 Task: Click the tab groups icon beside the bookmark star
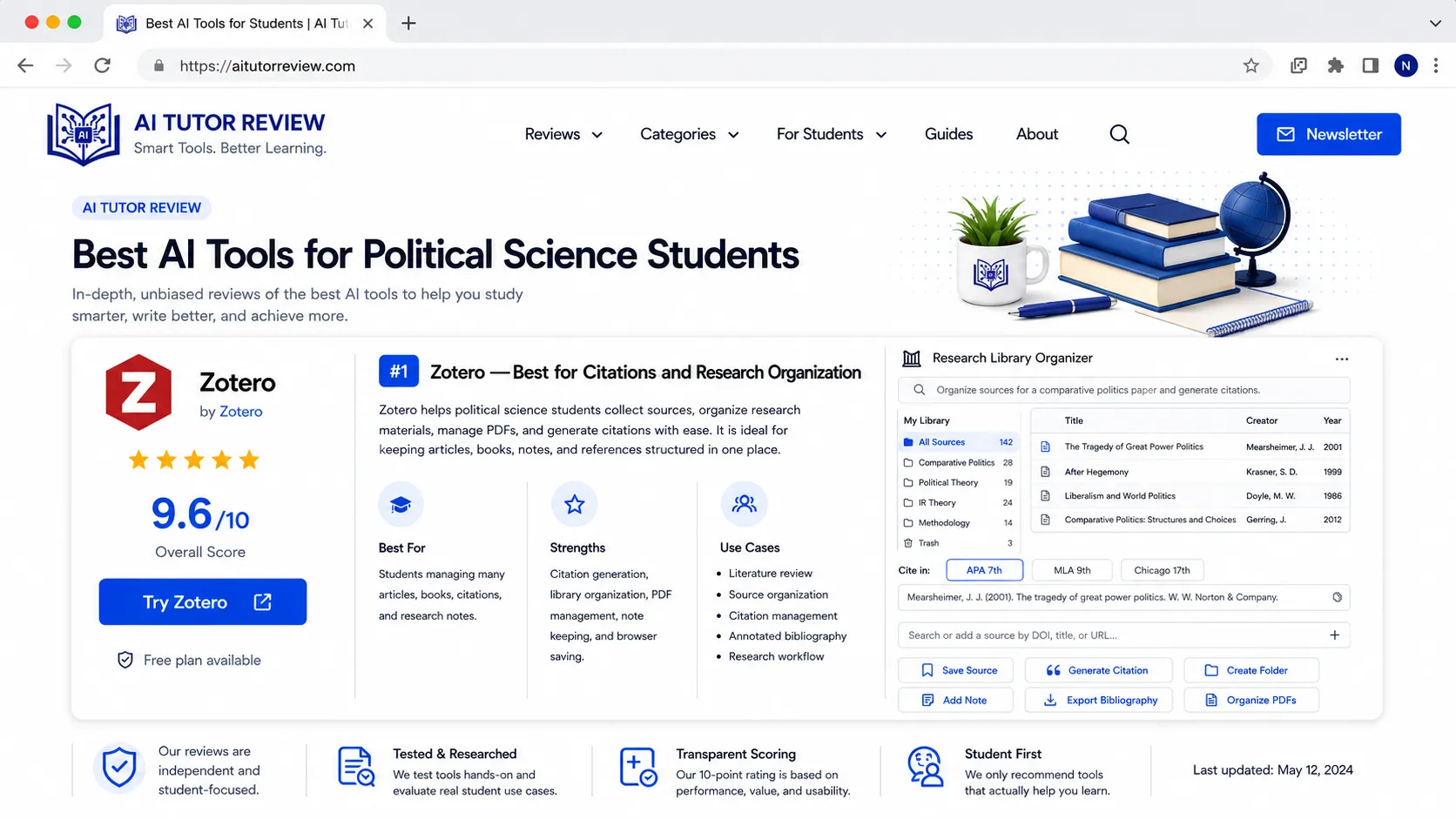(x=1298, y=65)
